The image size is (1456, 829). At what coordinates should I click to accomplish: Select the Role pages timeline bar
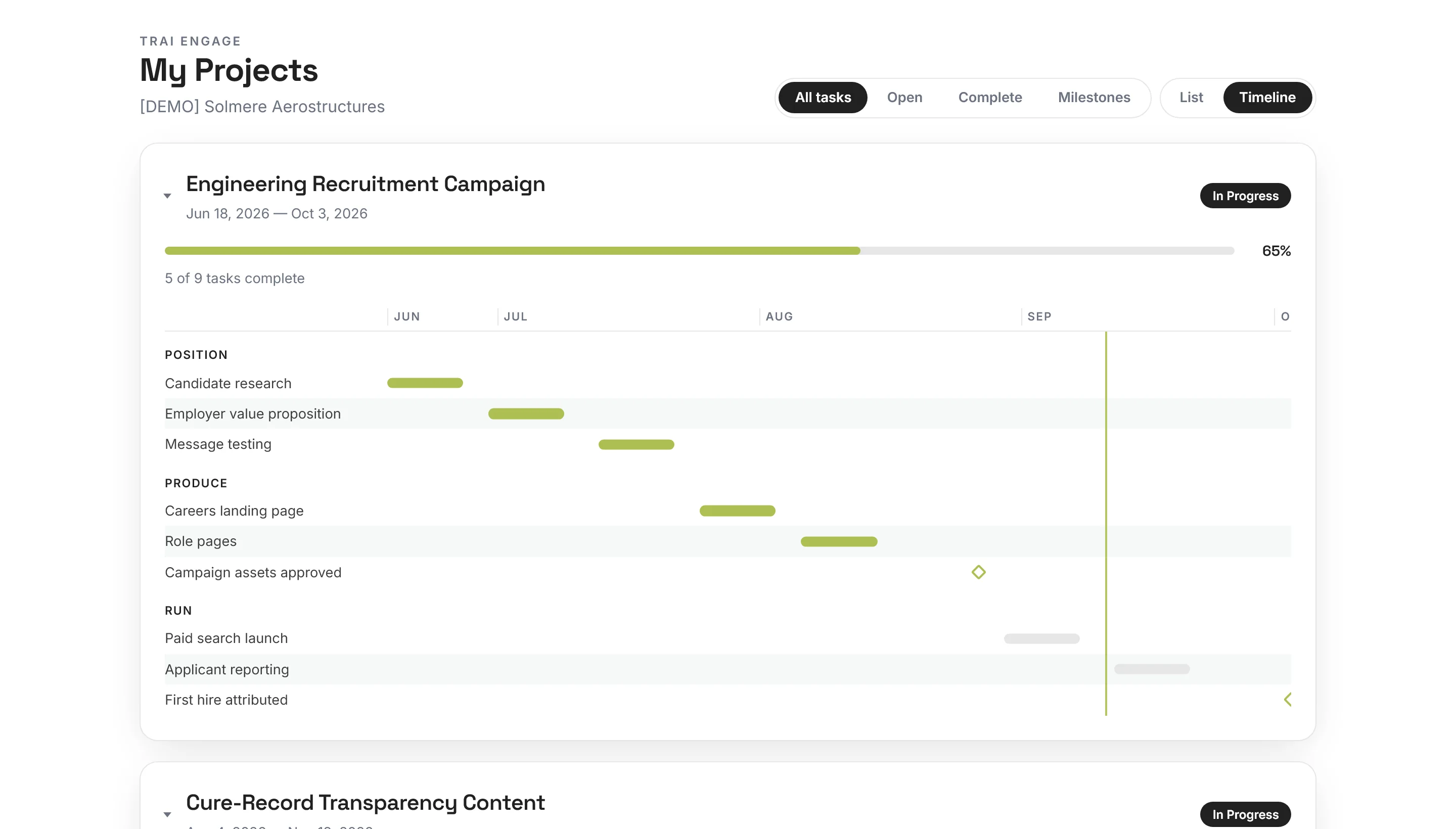point(839,541)
